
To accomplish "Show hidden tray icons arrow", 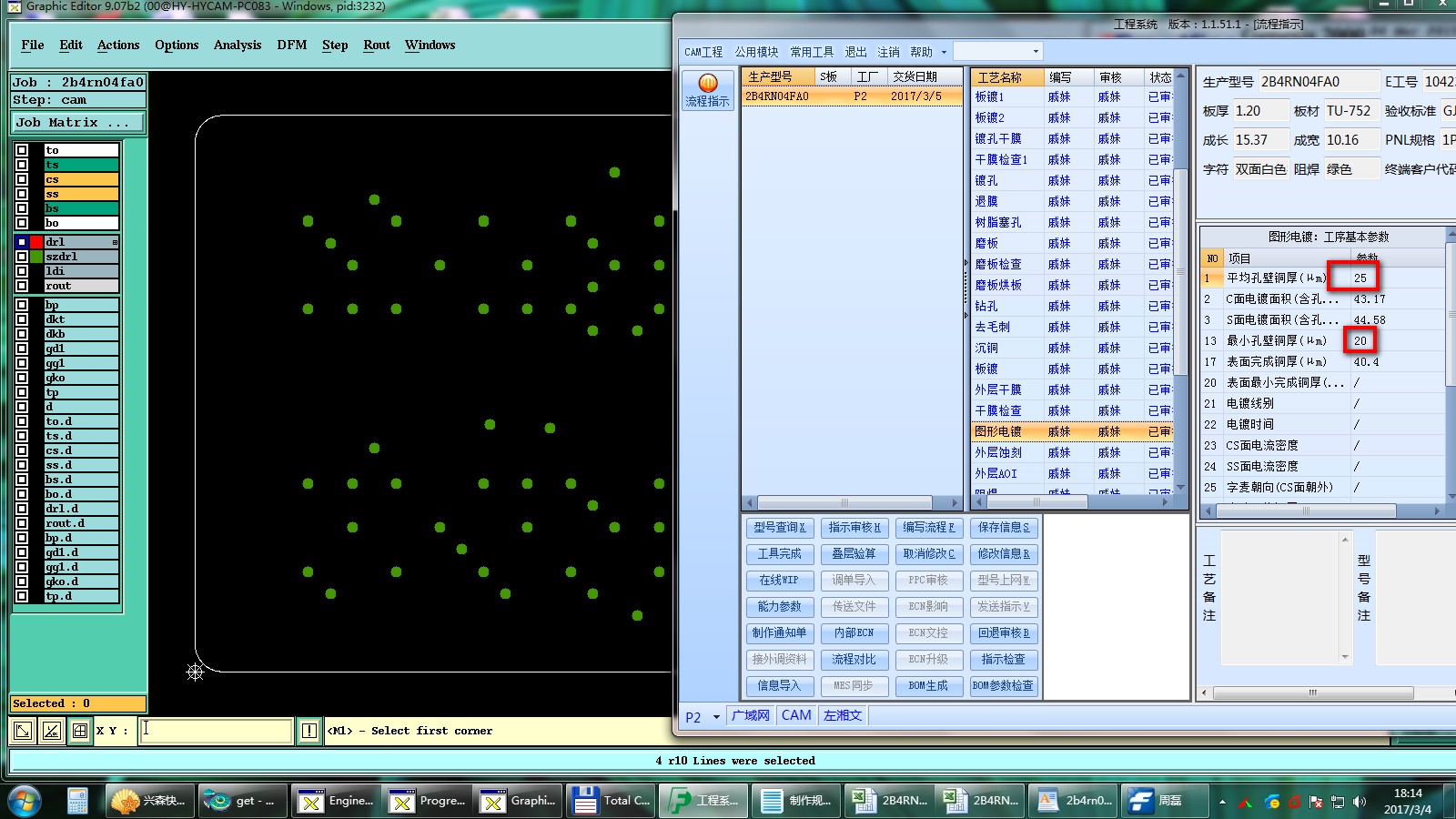I will (1222, 802).
